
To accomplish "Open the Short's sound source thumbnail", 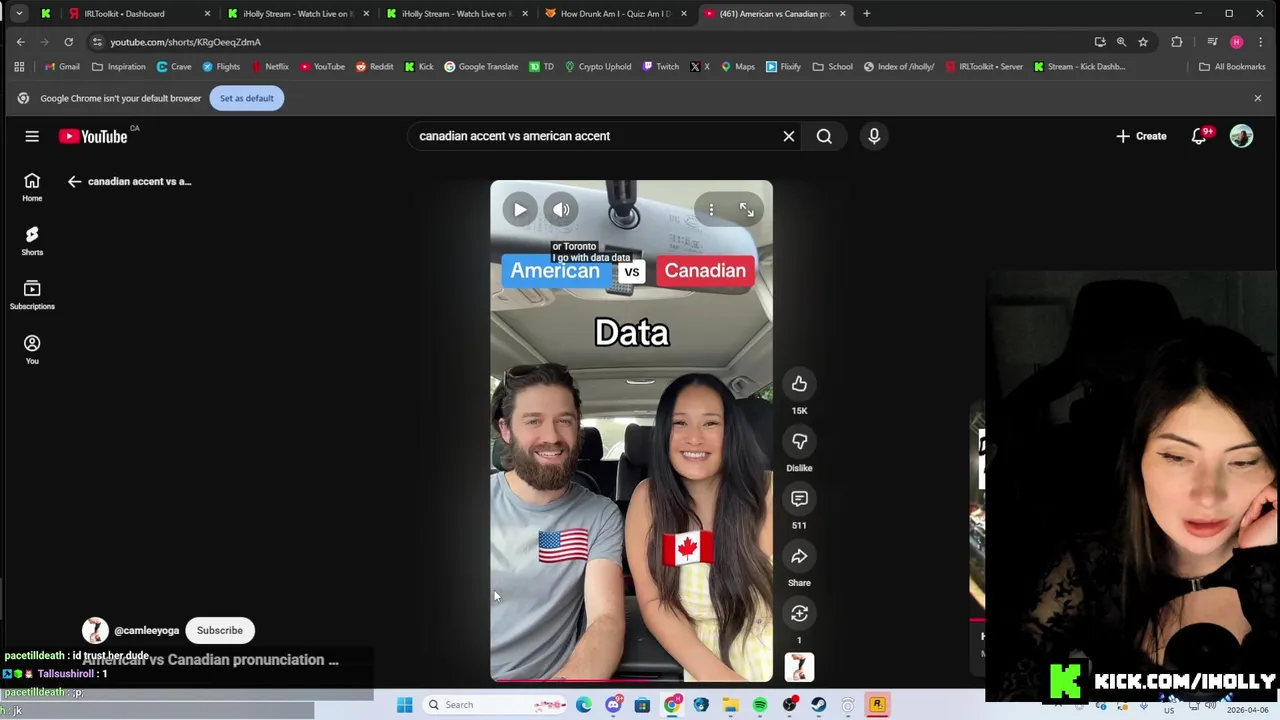I will click(799, 667).
